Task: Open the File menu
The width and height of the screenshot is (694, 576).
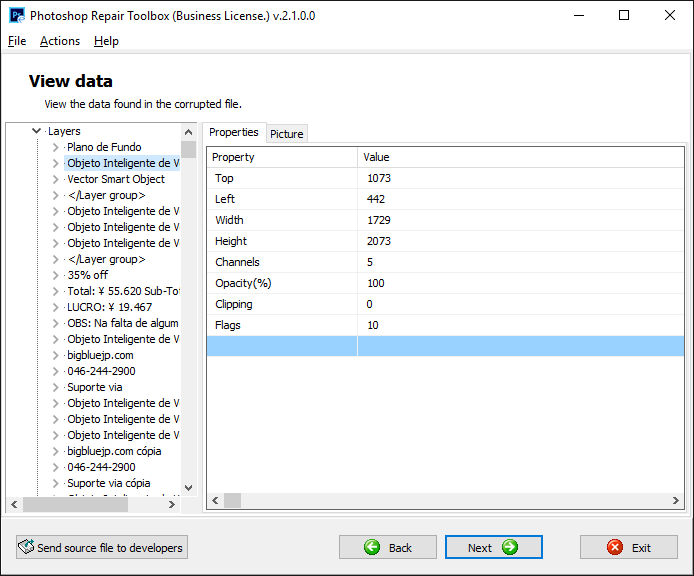Action: point(17,41)
